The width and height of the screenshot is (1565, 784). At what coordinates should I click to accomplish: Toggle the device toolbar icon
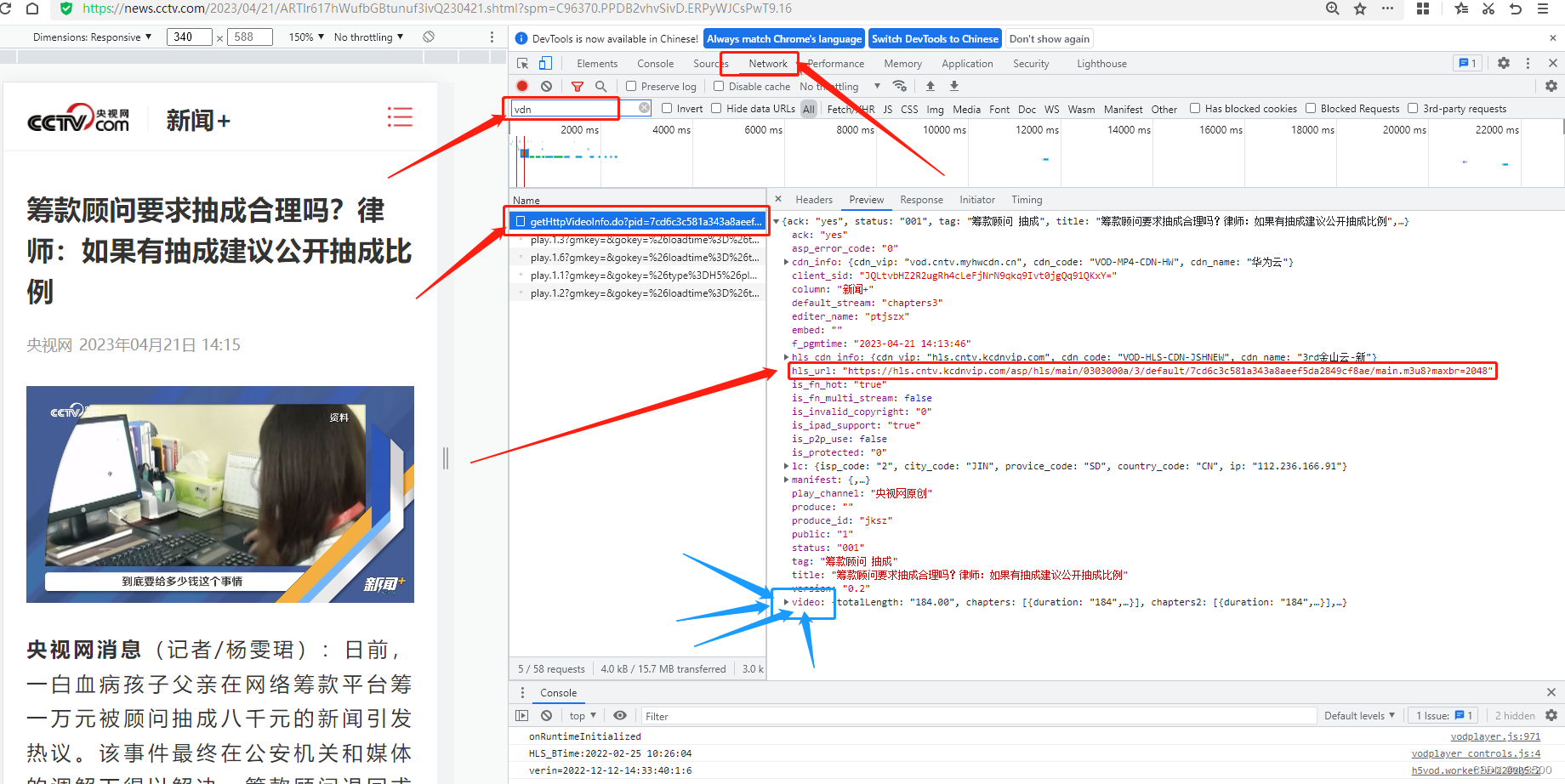click(x=545, y=64)
